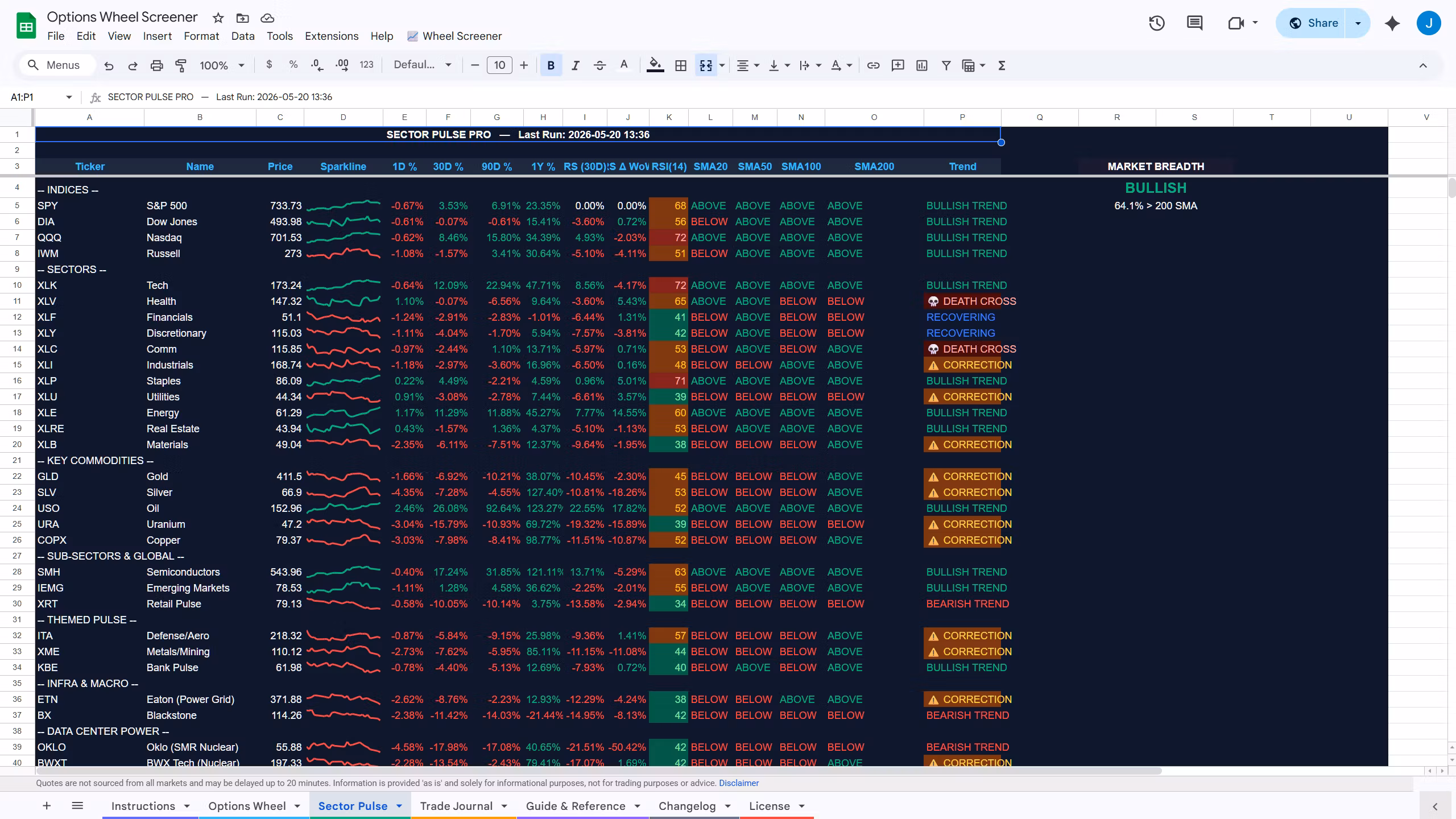
Task: Open the Google account avatar
Action: click(1428, 23)
